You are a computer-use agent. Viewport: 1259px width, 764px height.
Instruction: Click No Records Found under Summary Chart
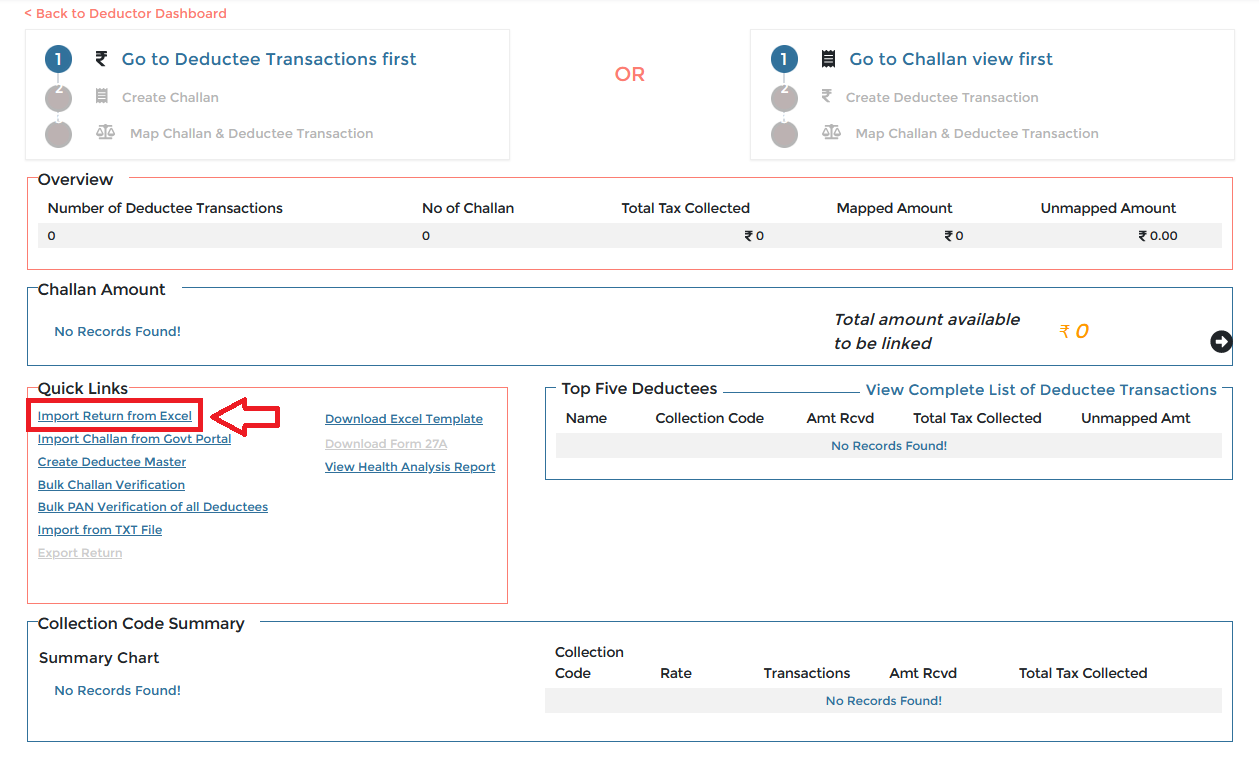tap(117, 690)
